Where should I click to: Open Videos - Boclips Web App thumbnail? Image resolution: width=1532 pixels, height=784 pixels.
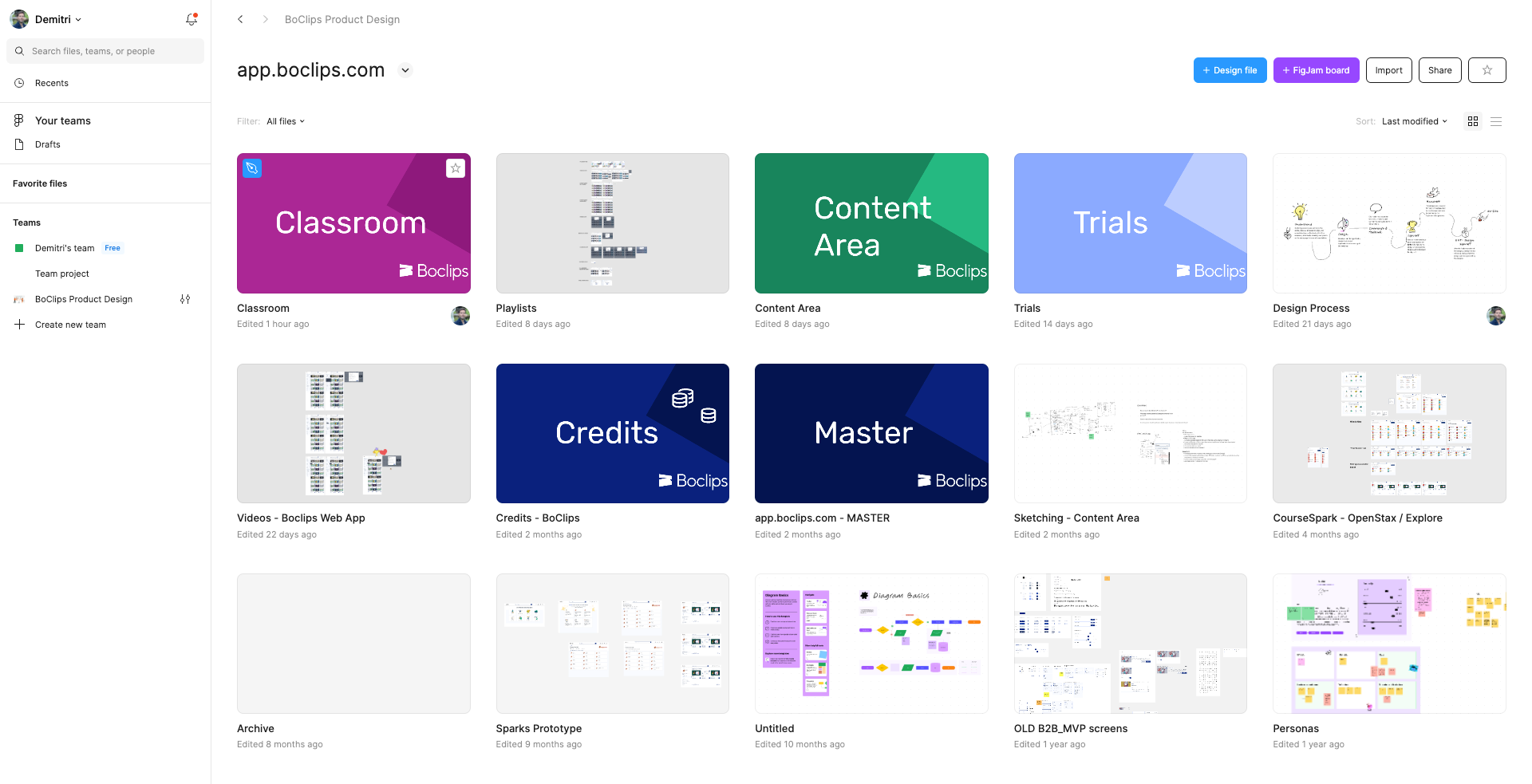pyautogui.click(x=353, y=433)
